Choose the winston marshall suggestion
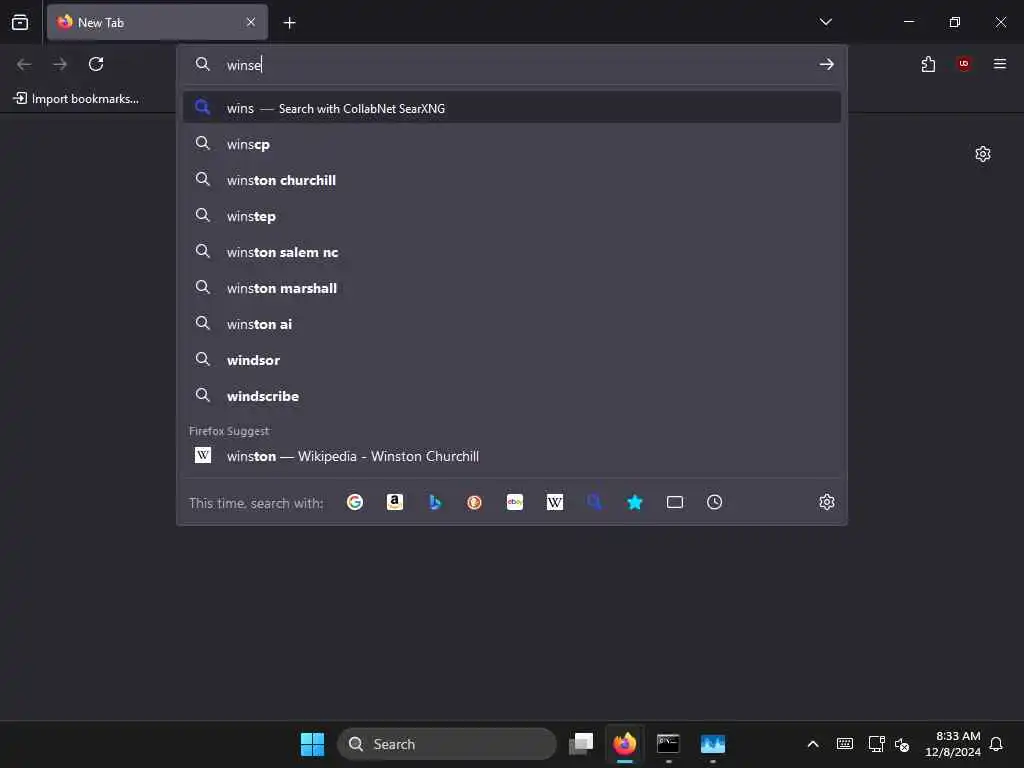This screenshot has height=768, width=1024. 512,288
